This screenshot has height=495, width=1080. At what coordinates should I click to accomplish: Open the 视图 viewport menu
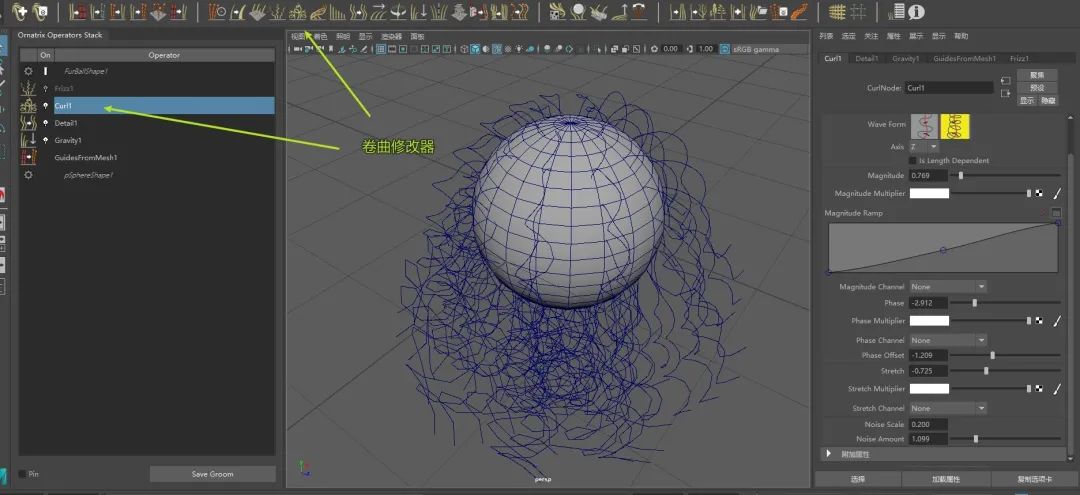click(x=298, y=36)
